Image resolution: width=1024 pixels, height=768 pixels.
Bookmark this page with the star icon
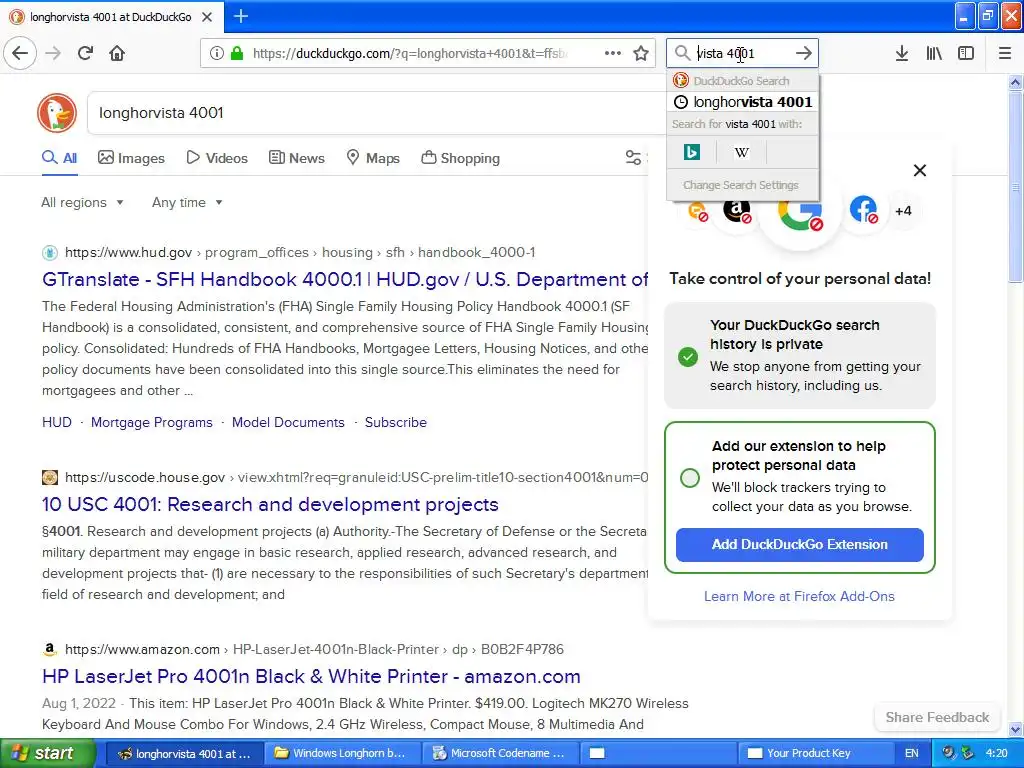coord(641,54)
